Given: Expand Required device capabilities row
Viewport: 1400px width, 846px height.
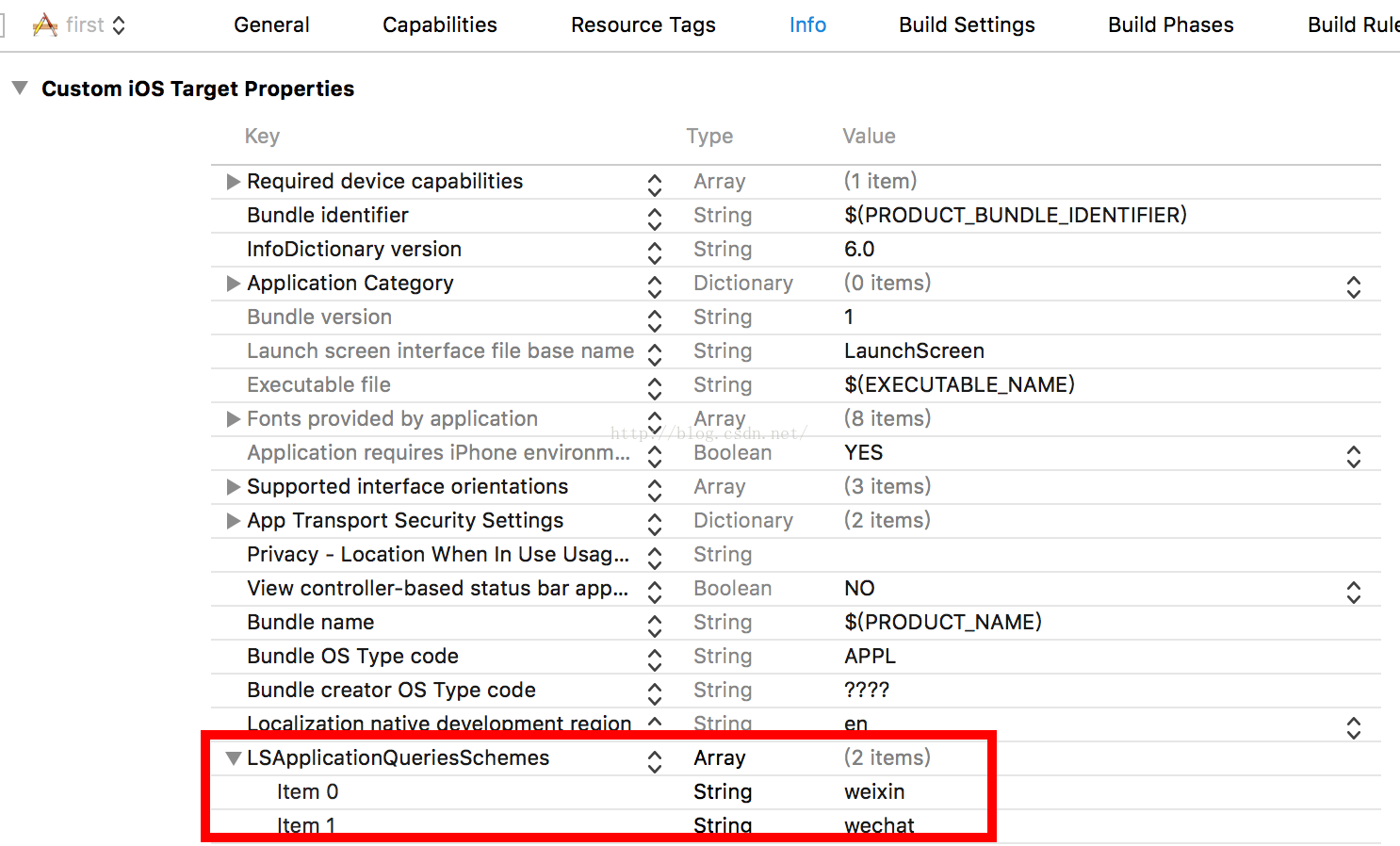Looking at the screenshot, I should (234, 182).
